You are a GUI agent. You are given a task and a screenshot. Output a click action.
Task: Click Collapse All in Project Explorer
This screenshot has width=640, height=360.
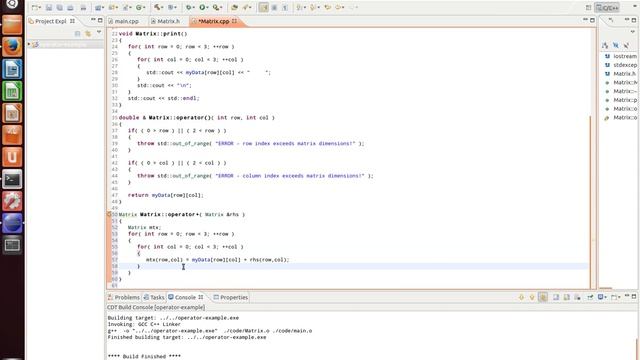click(78, 33)
